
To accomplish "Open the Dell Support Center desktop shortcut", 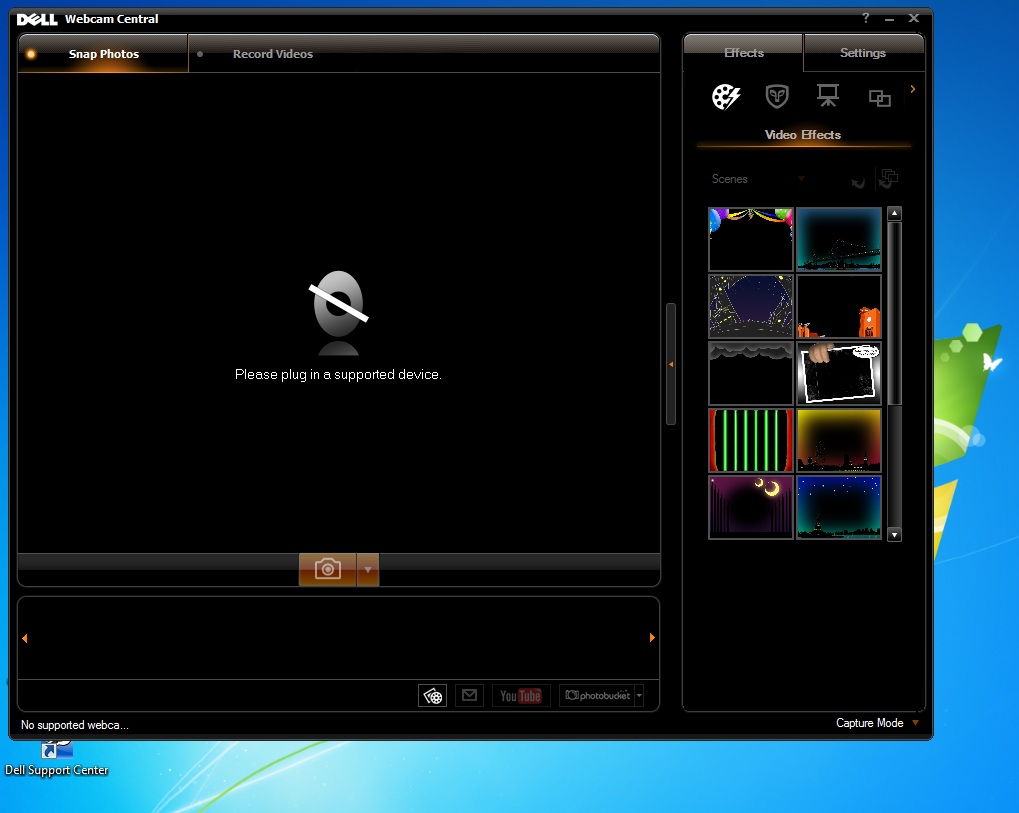I will [57, 759].
